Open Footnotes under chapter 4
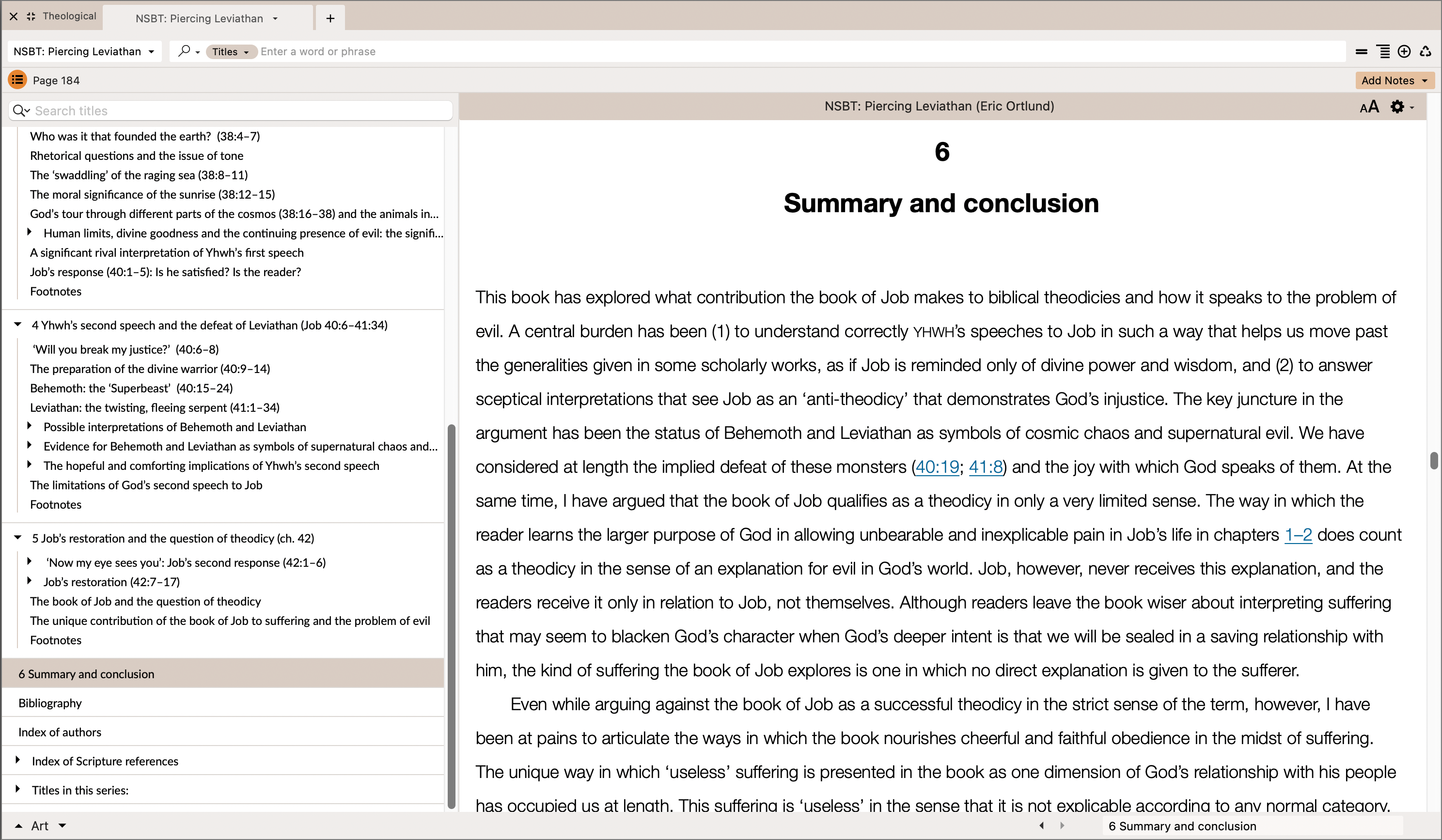Viewport: 1442px width, 840px height. click(56, 504)
